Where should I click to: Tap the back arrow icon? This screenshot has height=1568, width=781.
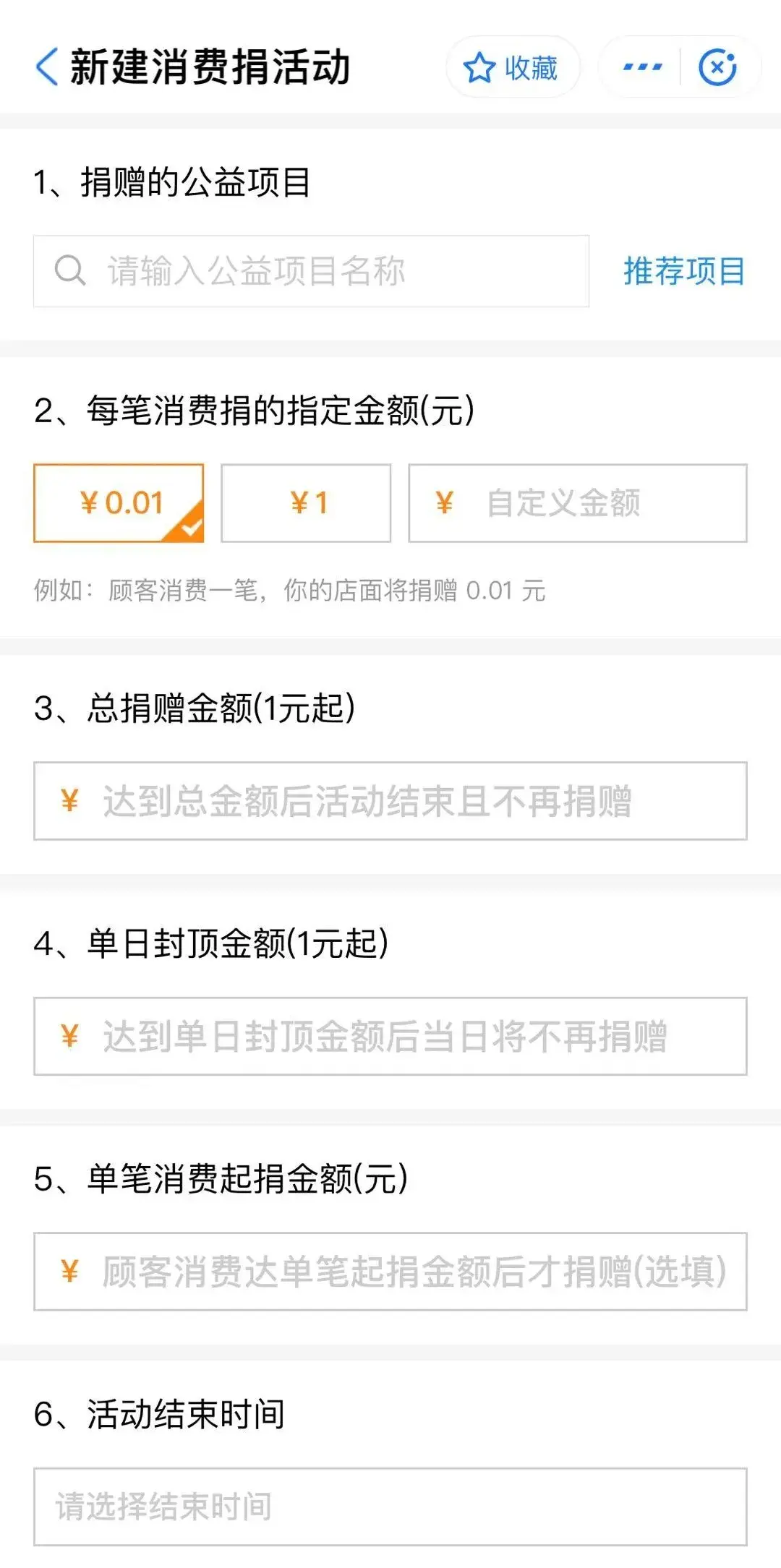(x=46, y=67)
